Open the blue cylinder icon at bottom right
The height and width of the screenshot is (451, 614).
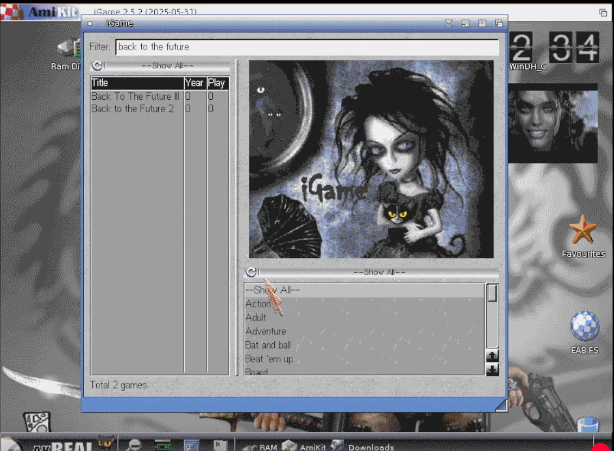(x=588, y=425)
